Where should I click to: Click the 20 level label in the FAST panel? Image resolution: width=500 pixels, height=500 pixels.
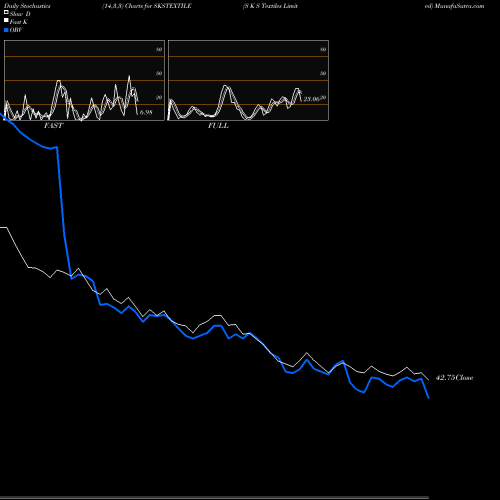(x=159, y=97)
